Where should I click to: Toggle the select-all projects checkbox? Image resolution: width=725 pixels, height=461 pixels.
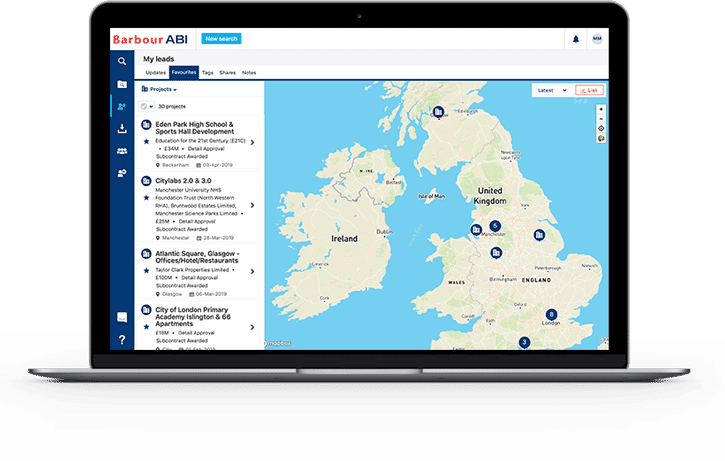pyautogui.click(x=144, y=106)
